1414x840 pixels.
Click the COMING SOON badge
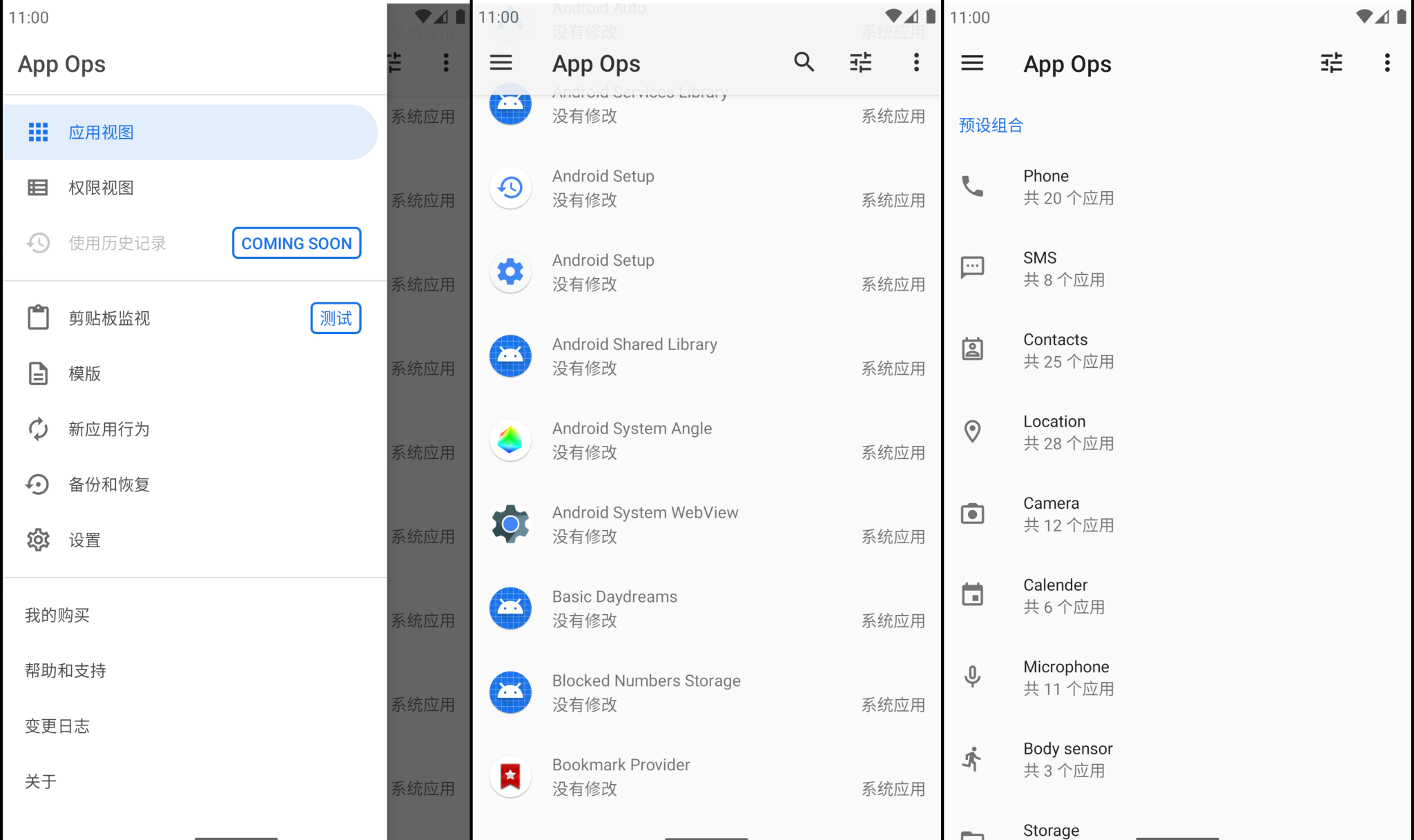pyautogui.click(x=296, y=243)
